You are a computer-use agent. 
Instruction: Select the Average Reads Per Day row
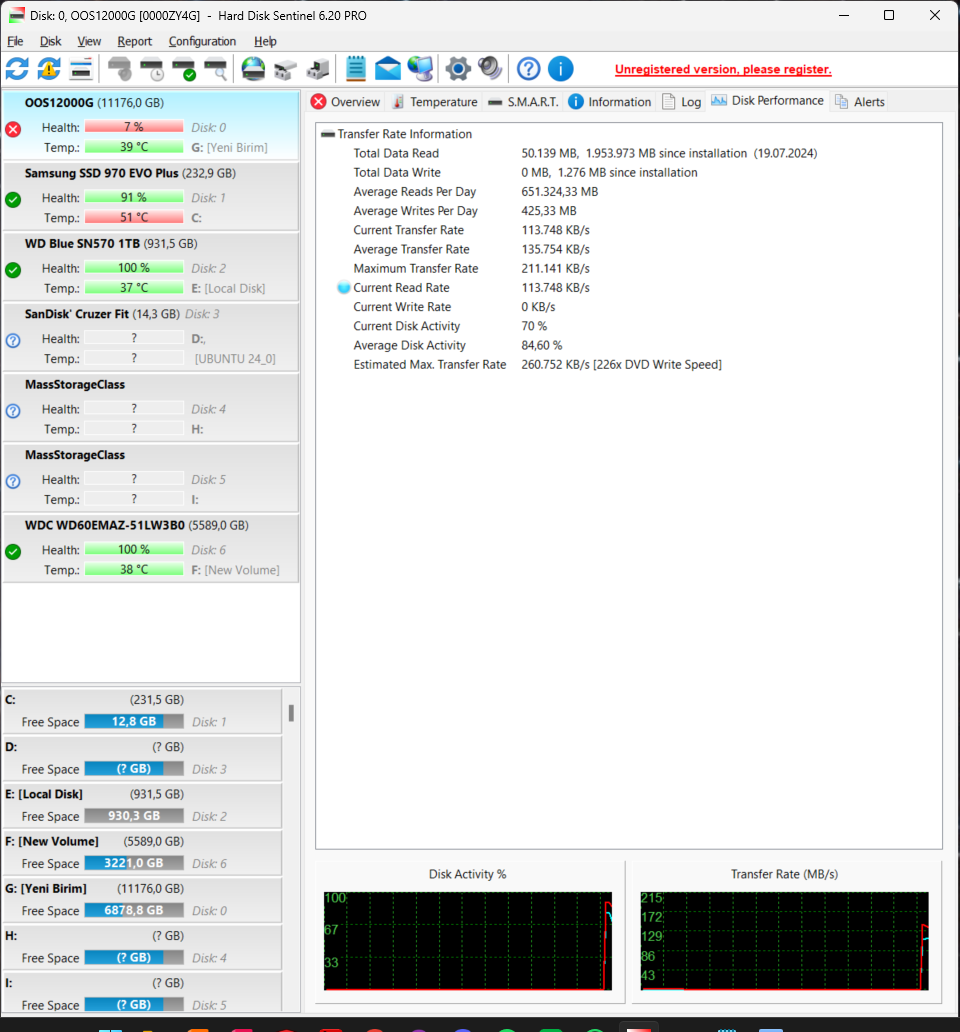(x=476, y=192)
